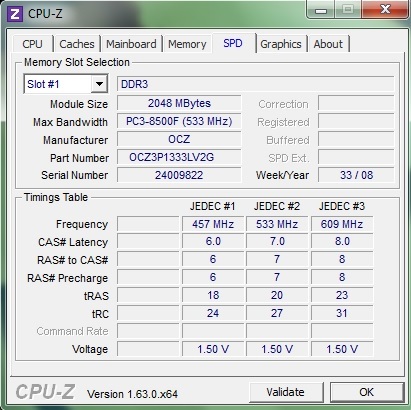The width and height of the screenshot is (411, 410).
Task: Click tRAS value 18
Action: (x=213, y=296)
